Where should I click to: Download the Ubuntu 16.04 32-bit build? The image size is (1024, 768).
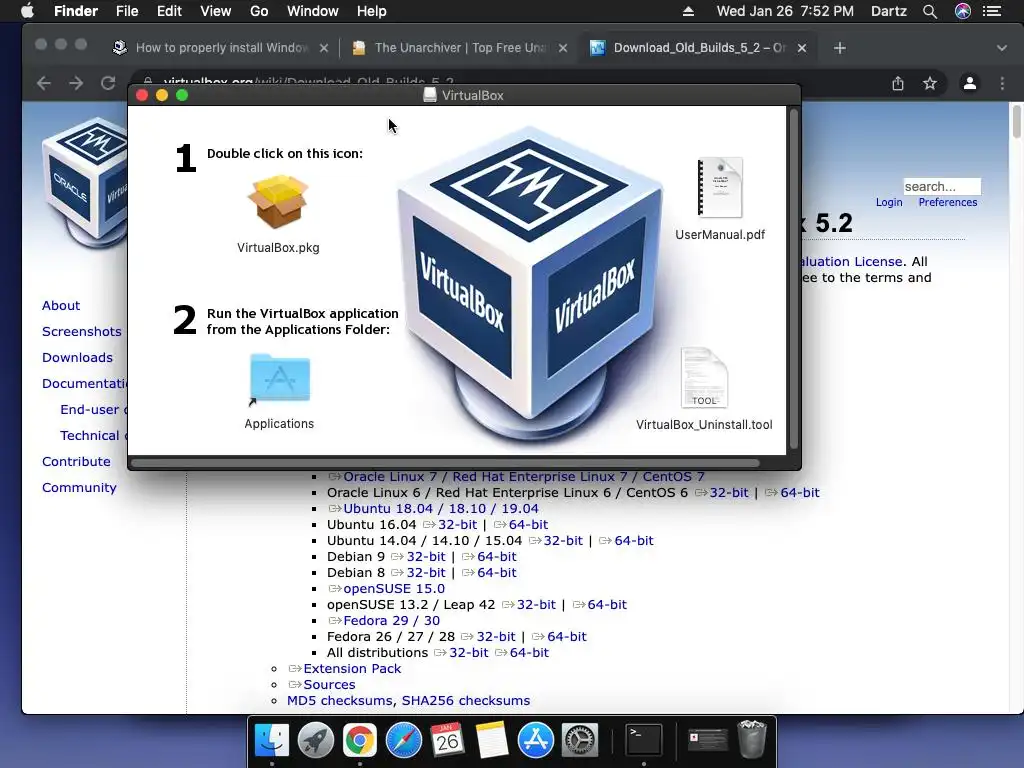click(x=457, y=524)
